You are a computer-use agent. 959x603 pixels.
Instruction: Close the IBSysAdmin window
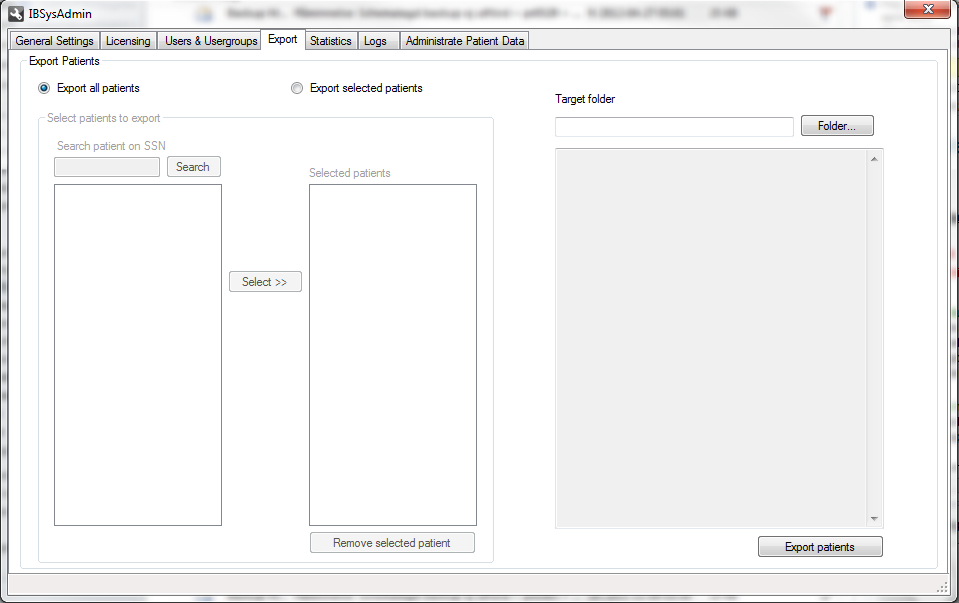coord(927,9)
